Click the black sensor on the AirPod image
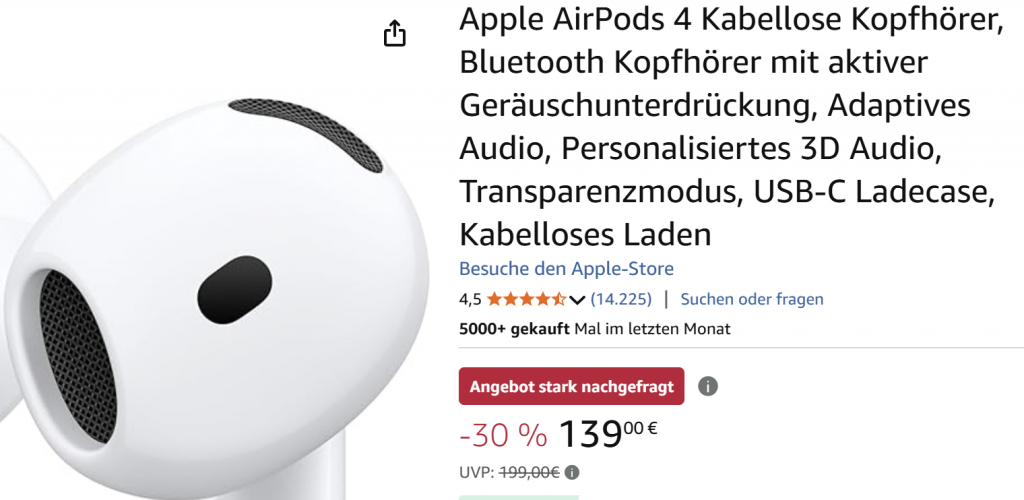Image resolution: width=1024 pixels, height=500 pixels. coord(234,290)
